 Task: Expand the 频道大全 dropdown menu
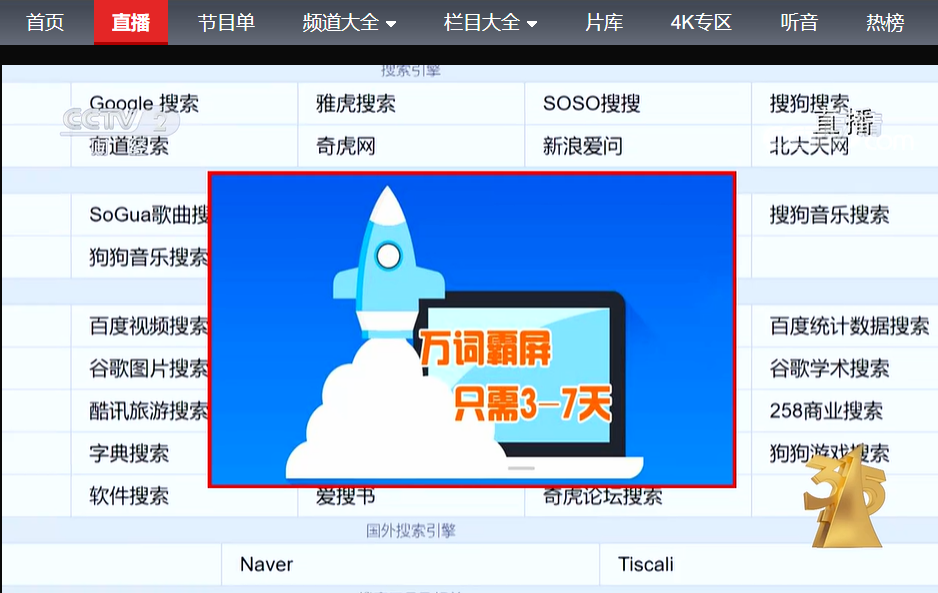[349, 23]
